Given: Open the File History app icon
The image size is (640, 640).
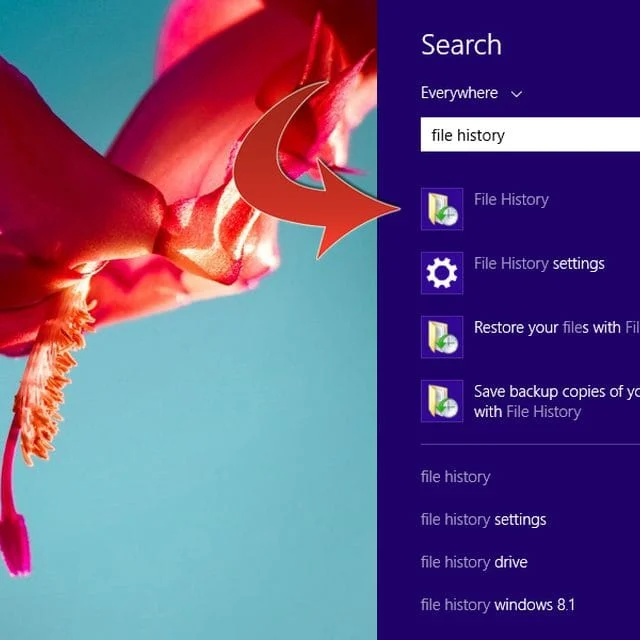Looking at the screenshot, I should click(x=442, y=209).
